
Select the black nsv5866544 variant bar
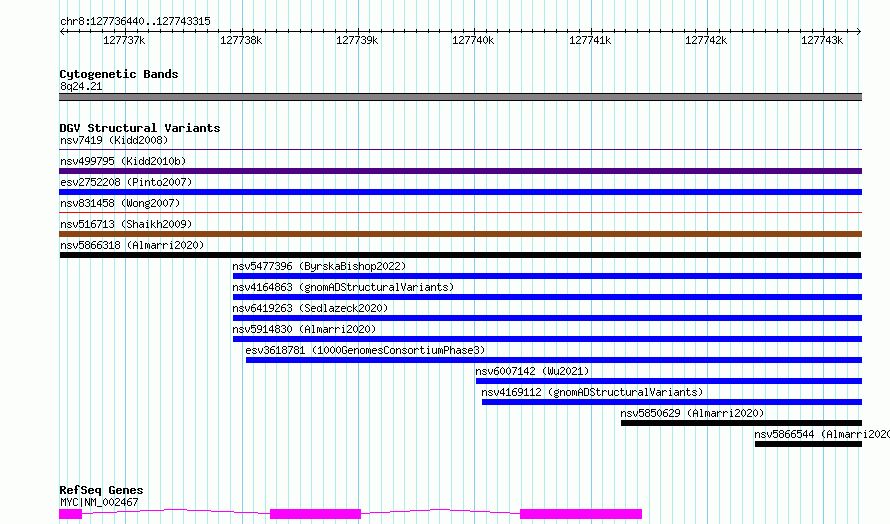tap(808, 444)
